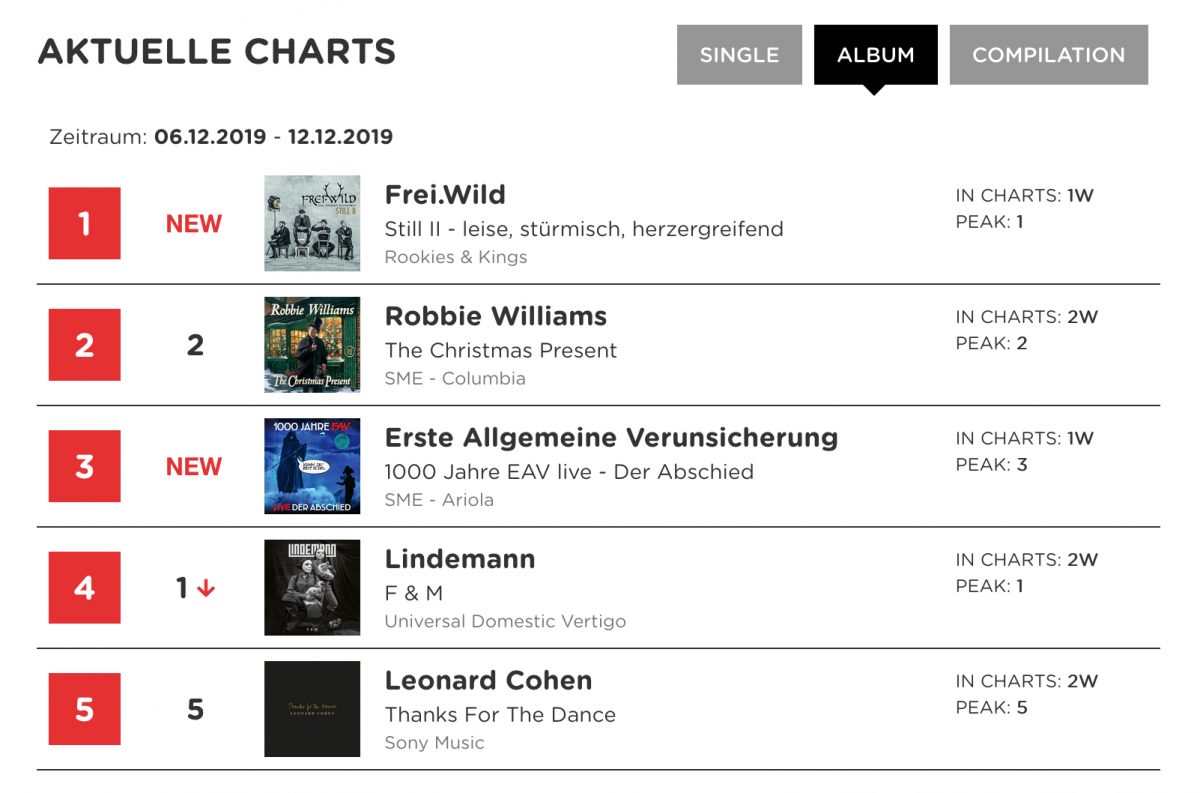This screenshot has width=1200, height=793.
Task: Select the ALBUM charts tab
Action: [876, 55]
